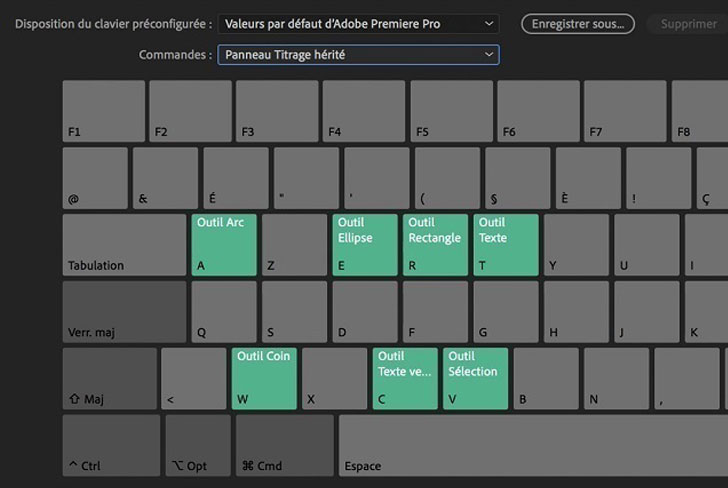Toggle the Cmd modifier key
This screenshot has width=728, height=488.
coord(284,445)
